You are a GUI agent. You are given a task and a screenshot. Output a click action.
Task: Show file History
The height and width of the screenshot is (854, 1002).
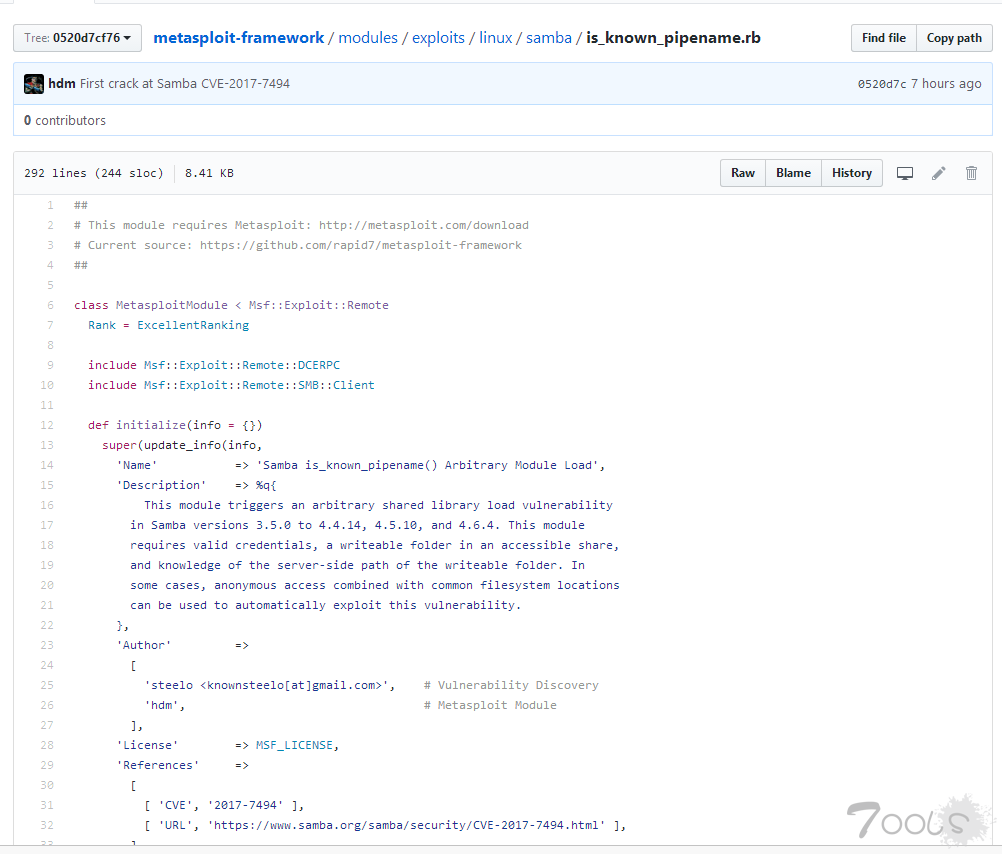[852, 173]
